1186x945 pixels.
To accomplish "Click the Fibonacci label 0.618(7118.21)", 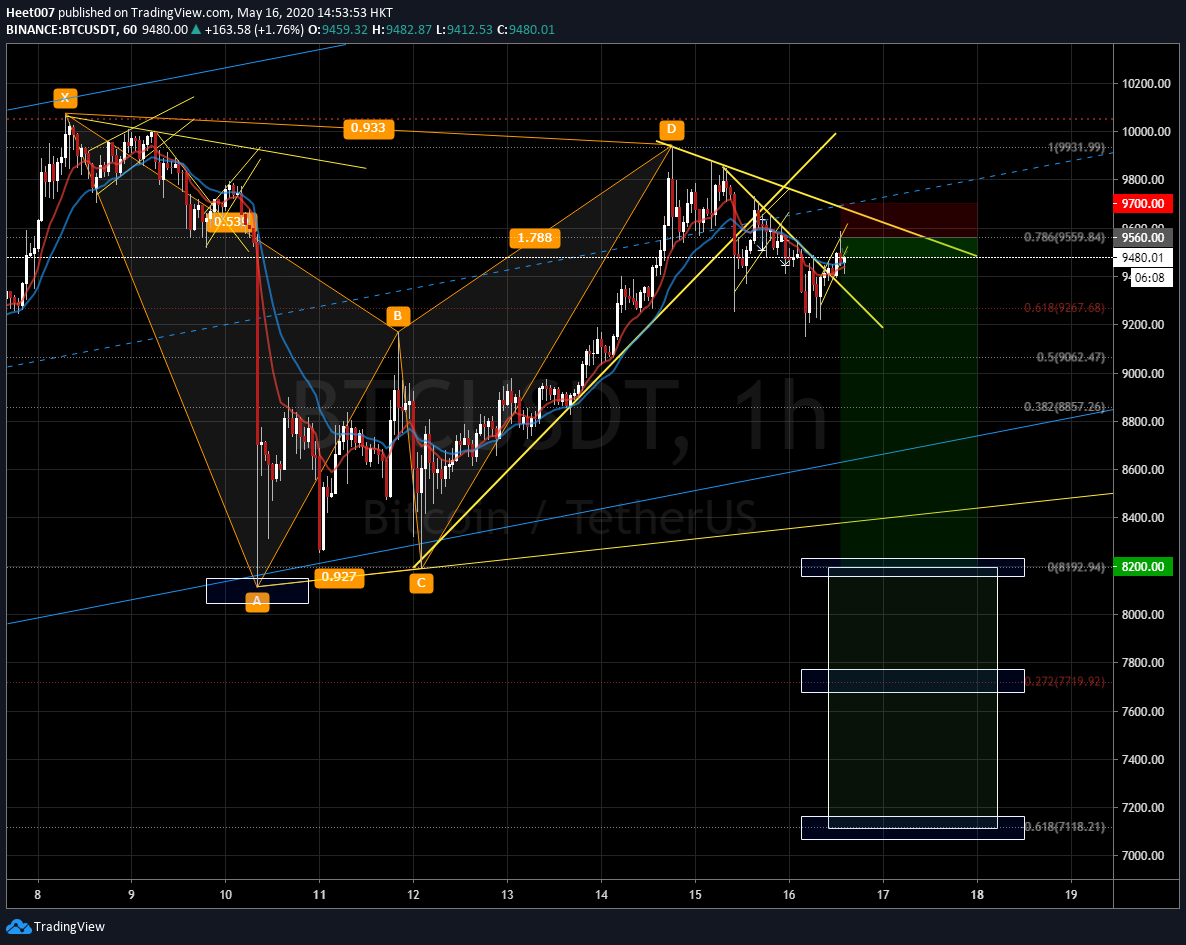I will pos(1065,827).
